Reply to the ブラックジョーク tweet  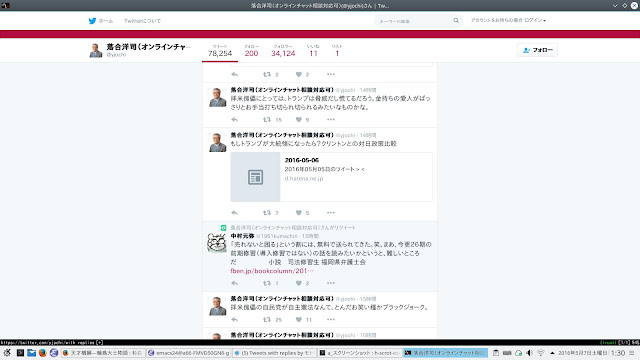point(234,320)
